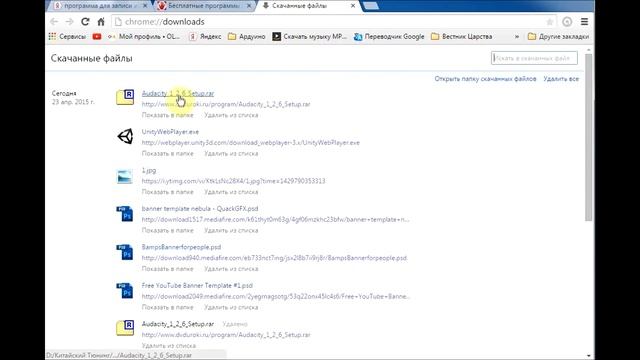
Task: Open the download940.mediafire.com source URL
Action: pos(274,258)
